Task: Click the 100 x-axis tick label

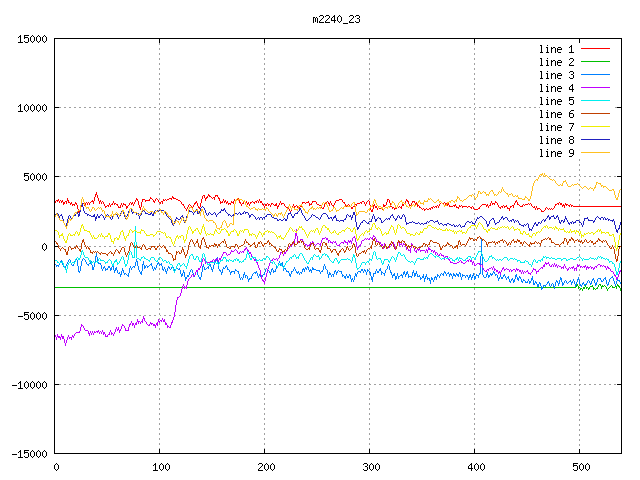Action: (159, 467)
